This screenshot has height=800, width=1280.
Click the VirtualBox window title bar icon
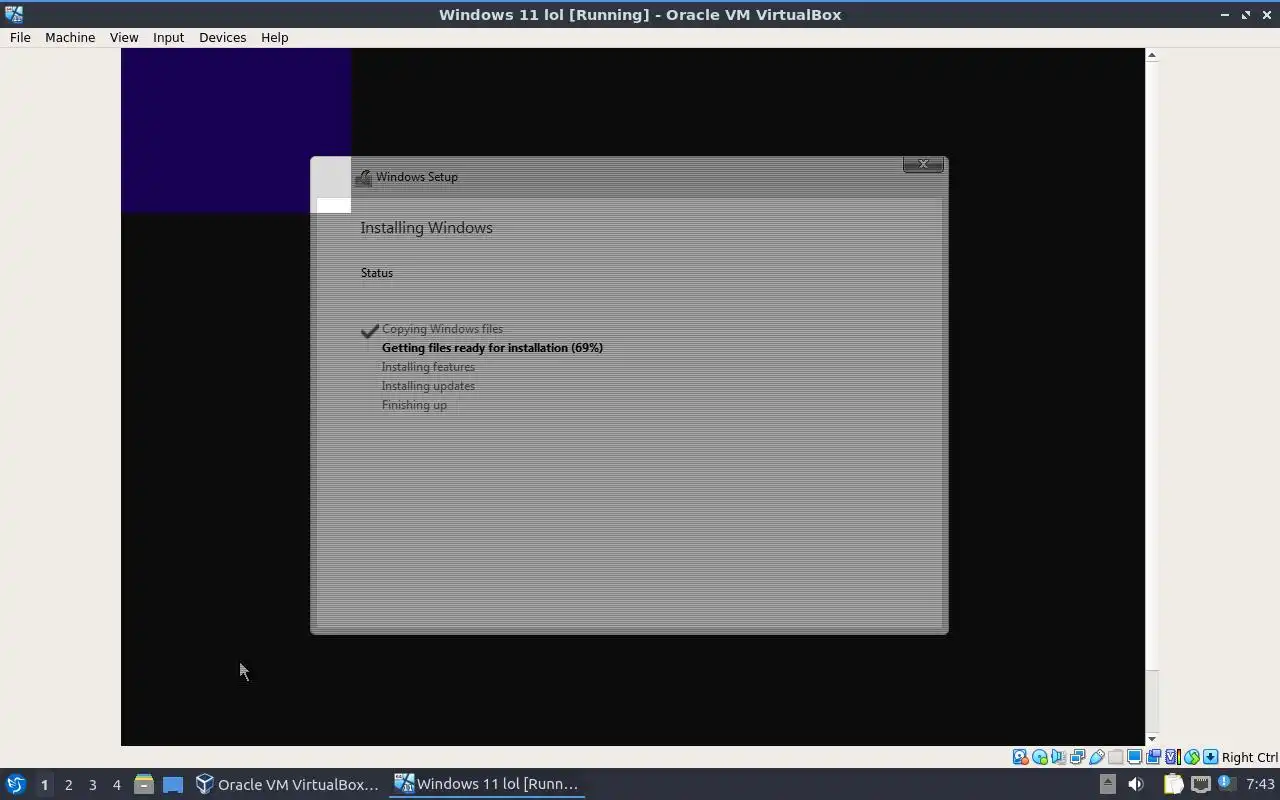click(x=13, y=14)
